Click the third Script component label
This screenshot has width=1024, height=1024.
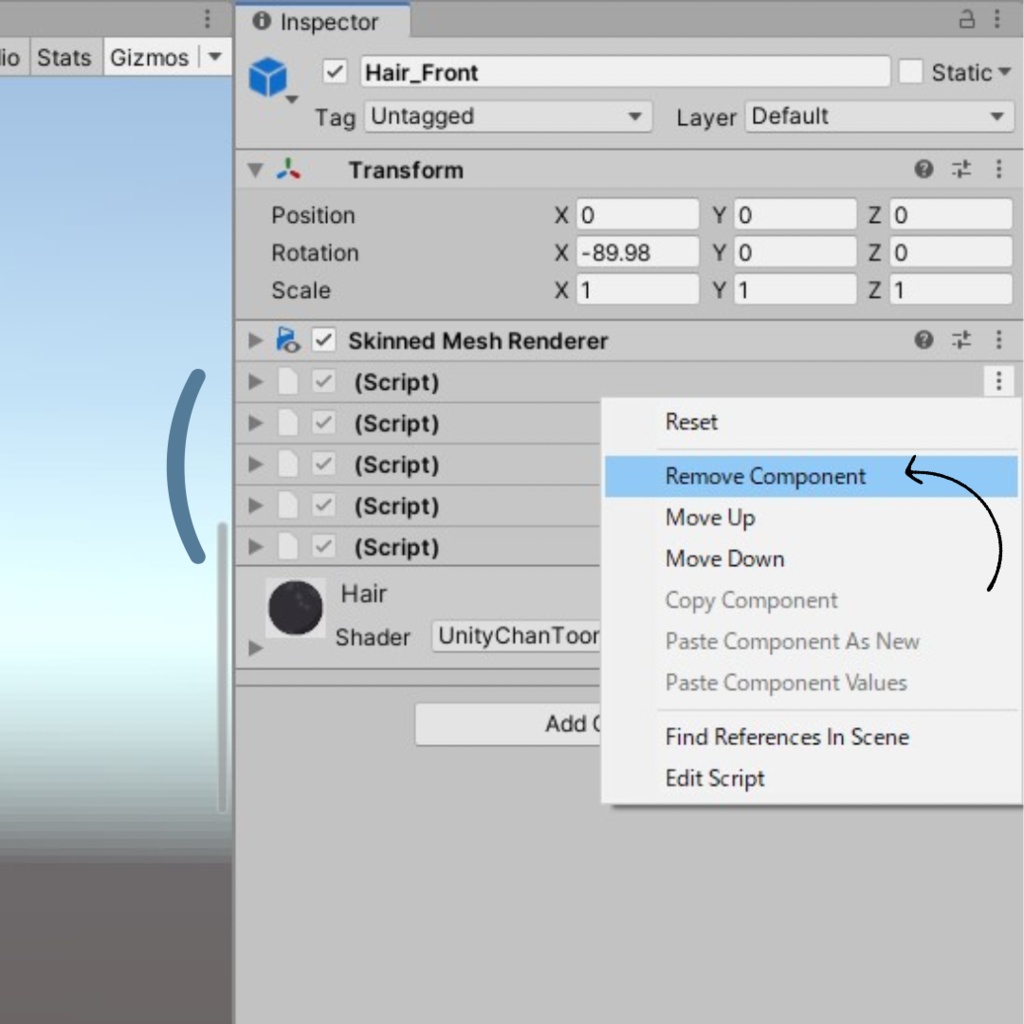[x=396, y=465]
